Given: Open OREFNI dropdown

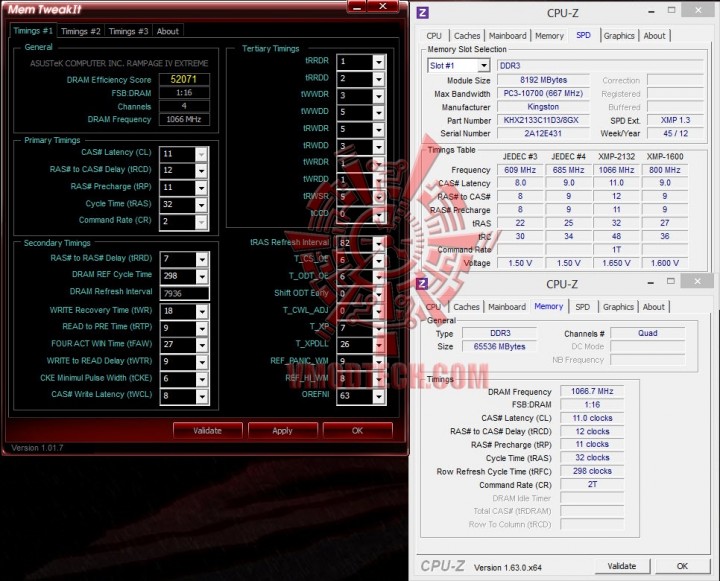Looking at the screenshot, I should coord(379,396).
